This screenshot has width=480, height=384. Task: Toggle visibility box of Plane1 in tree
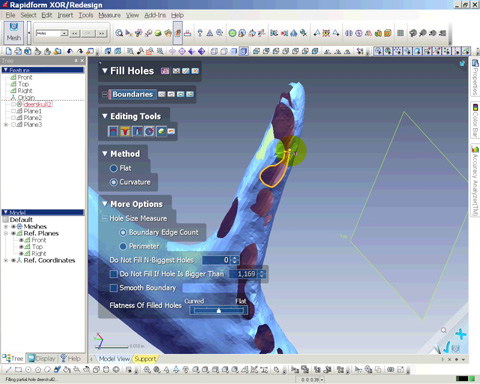pyautogui.click(x=13, y=111)
